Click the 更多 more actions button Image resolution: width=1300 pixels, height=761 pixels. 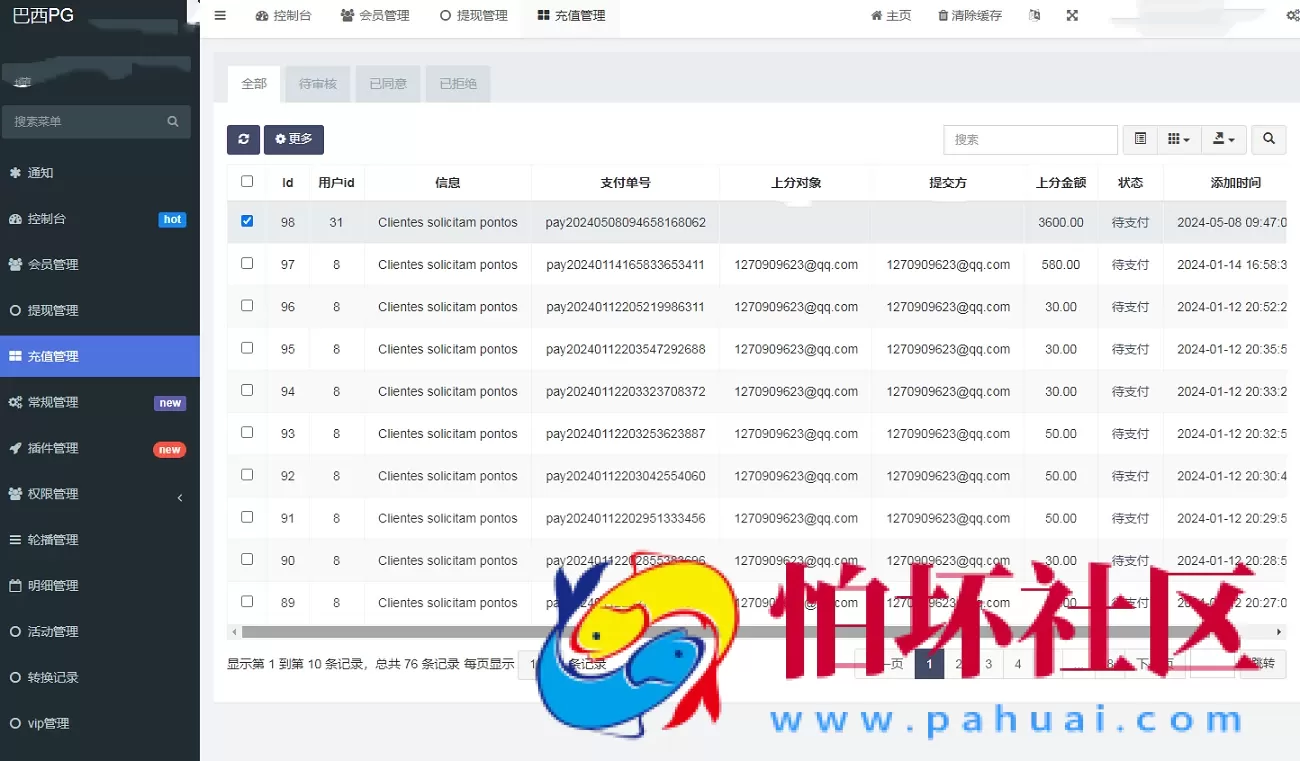click(x=293, y=139)
